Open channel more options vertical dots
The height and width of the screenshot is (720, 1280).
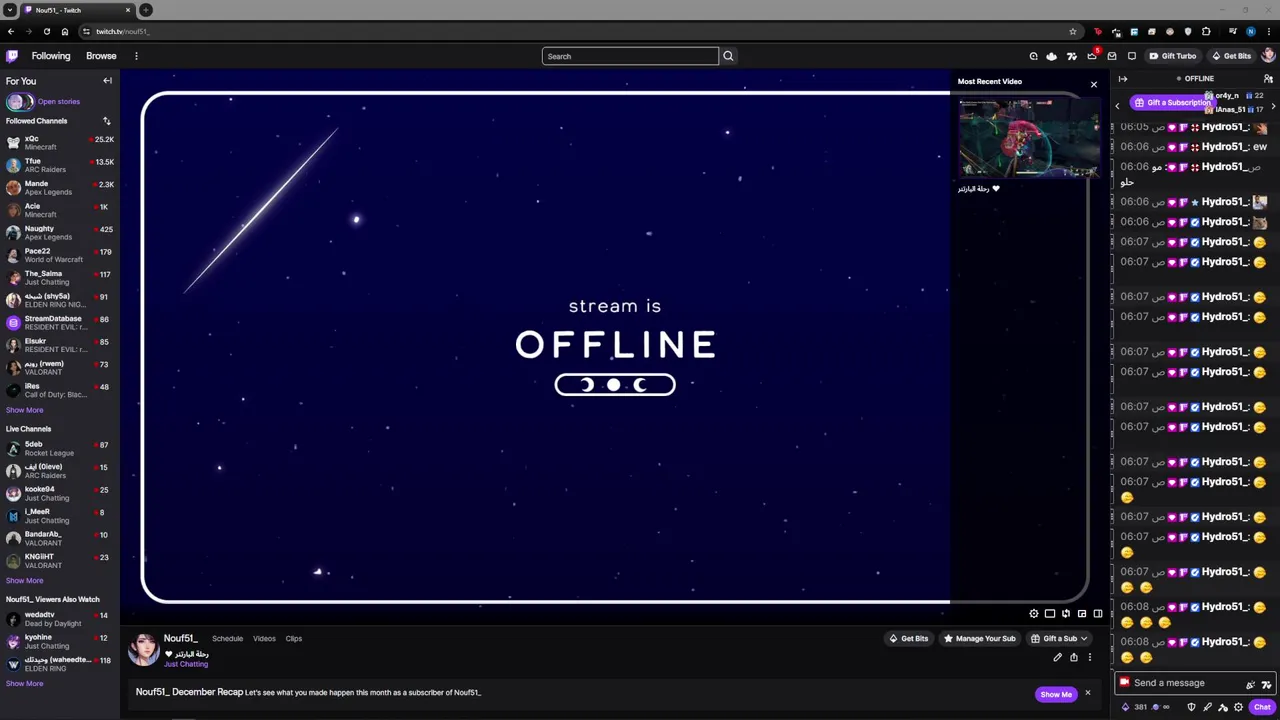point(1090,657)
